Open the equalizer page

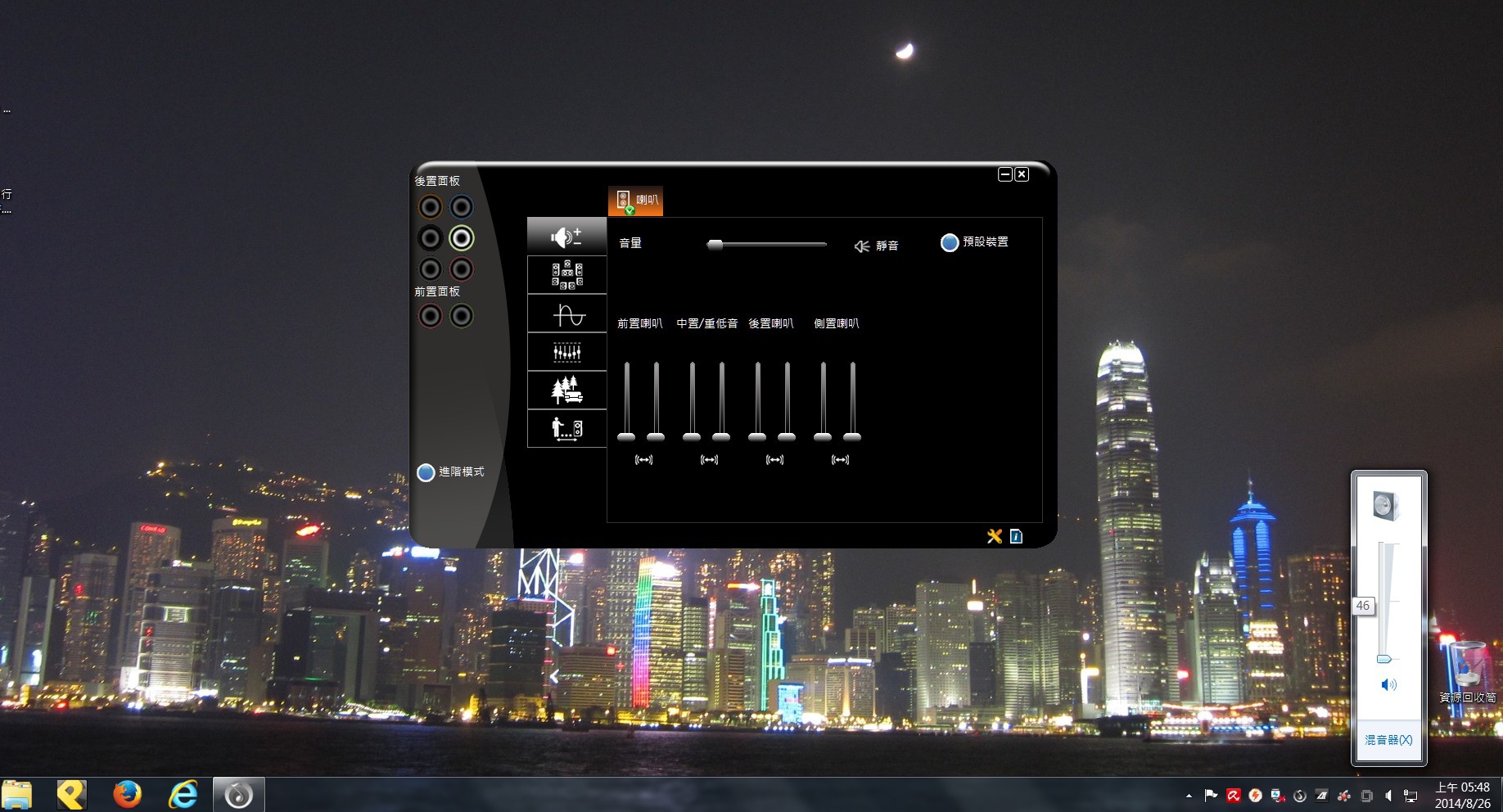566,352
